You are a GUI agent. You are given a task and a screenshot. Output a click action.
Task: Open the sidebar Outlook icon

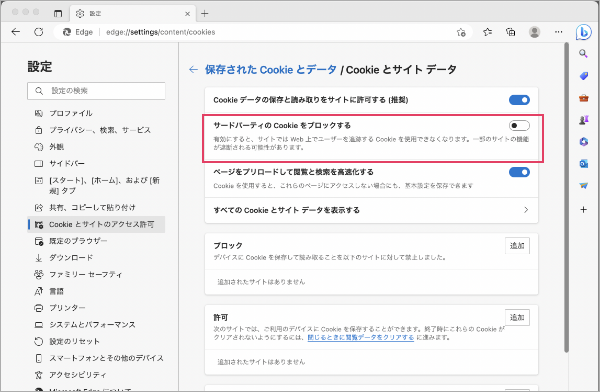pos(584,164)
